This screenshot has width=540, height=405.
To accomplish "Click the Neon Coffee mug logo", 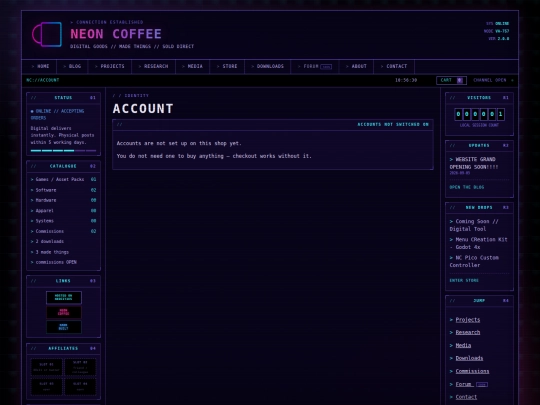I will pos(47,34).
